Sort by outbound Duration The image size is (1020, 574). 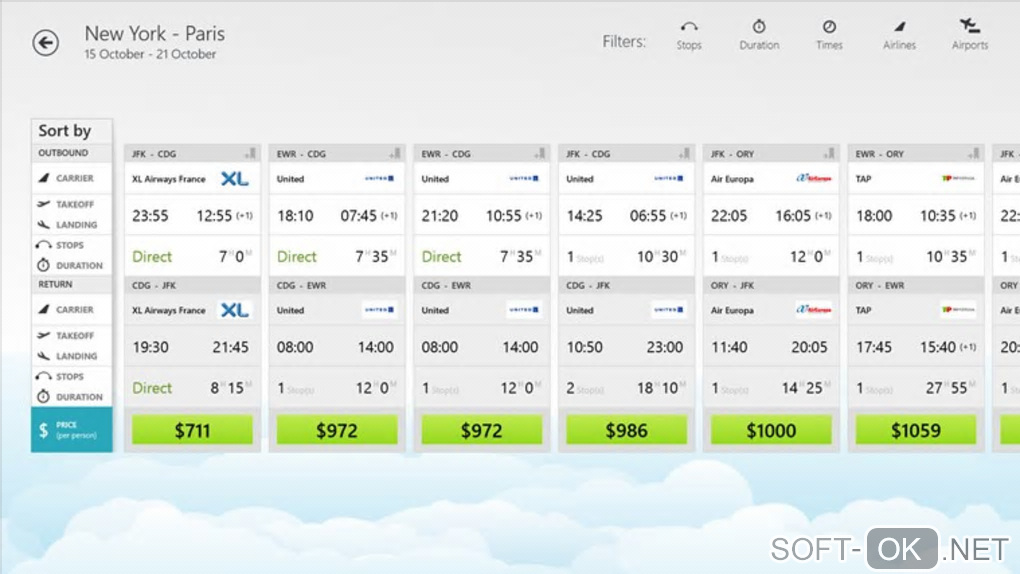pyautogui.click(x=72, y=266)
